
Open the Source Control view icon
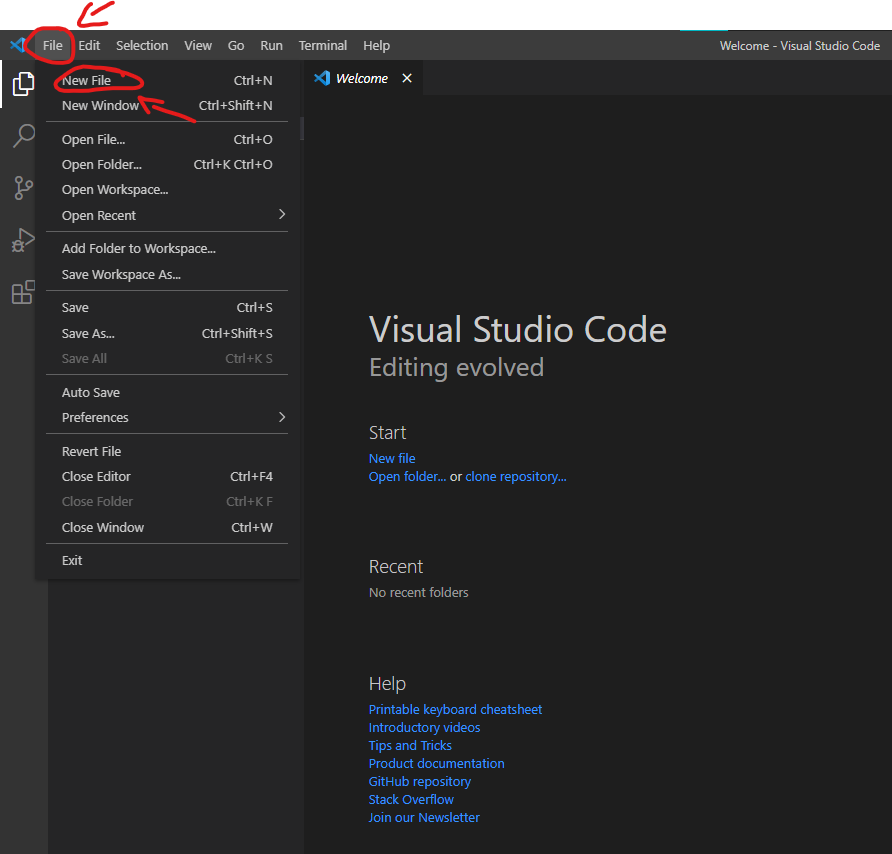23,188
